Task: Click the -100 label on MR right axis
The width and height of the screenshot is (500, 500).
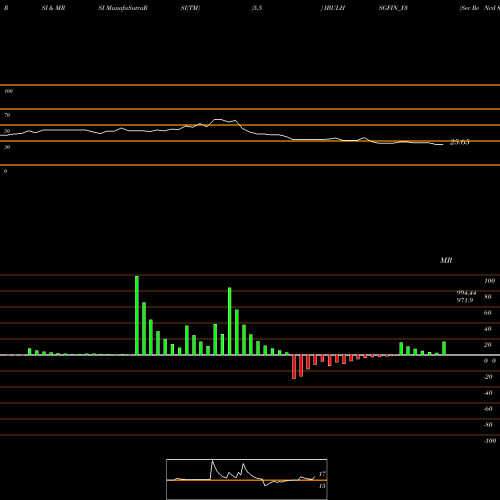Action: (x=490, y=441)
